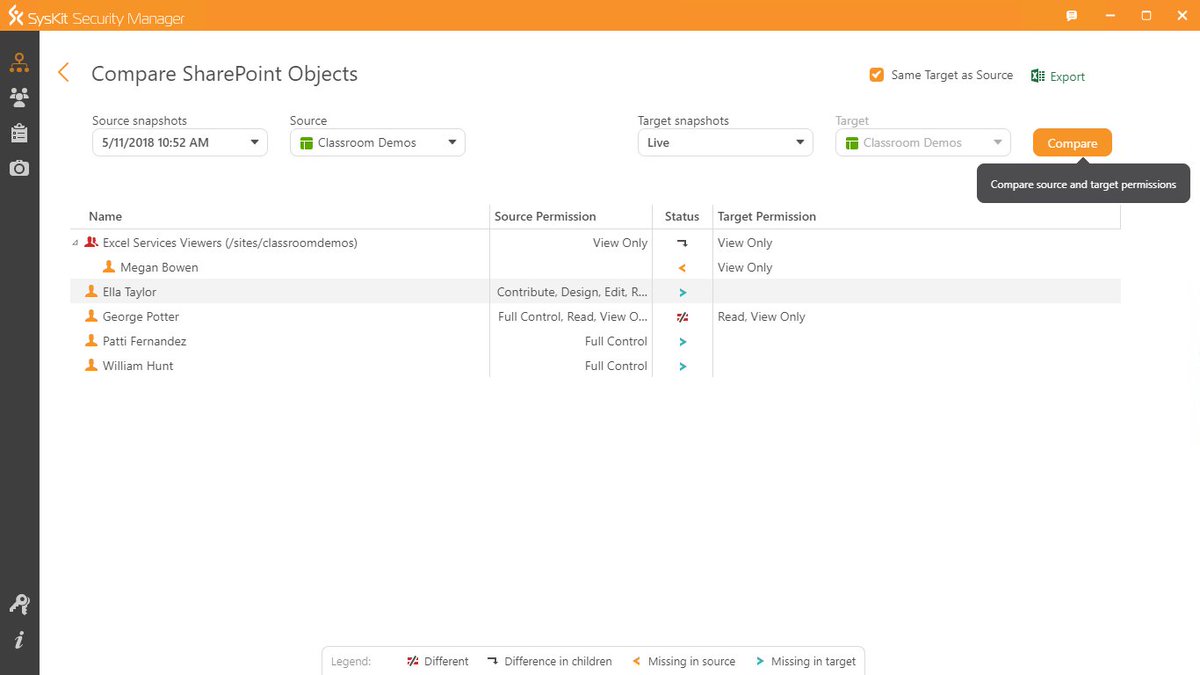Select the George Potter row name
Viewport: 1200px width, 675px height.
140,316
